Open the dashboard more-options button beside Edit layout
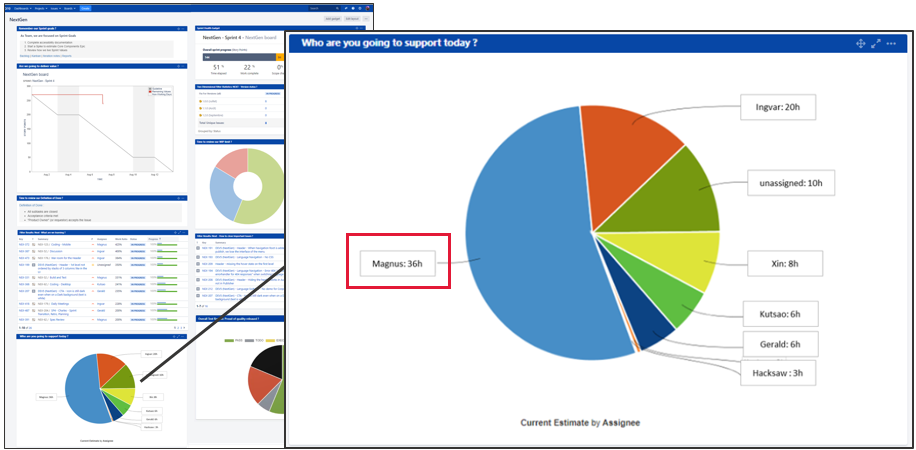Viewport: 916px width, 450px height. click(366, 19)
